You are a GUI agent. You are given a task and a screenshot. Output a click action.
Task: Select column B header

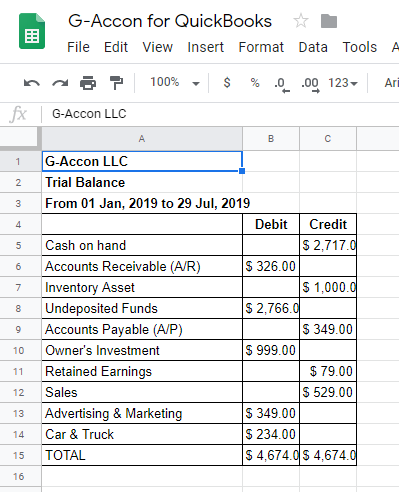click(271, 139)
